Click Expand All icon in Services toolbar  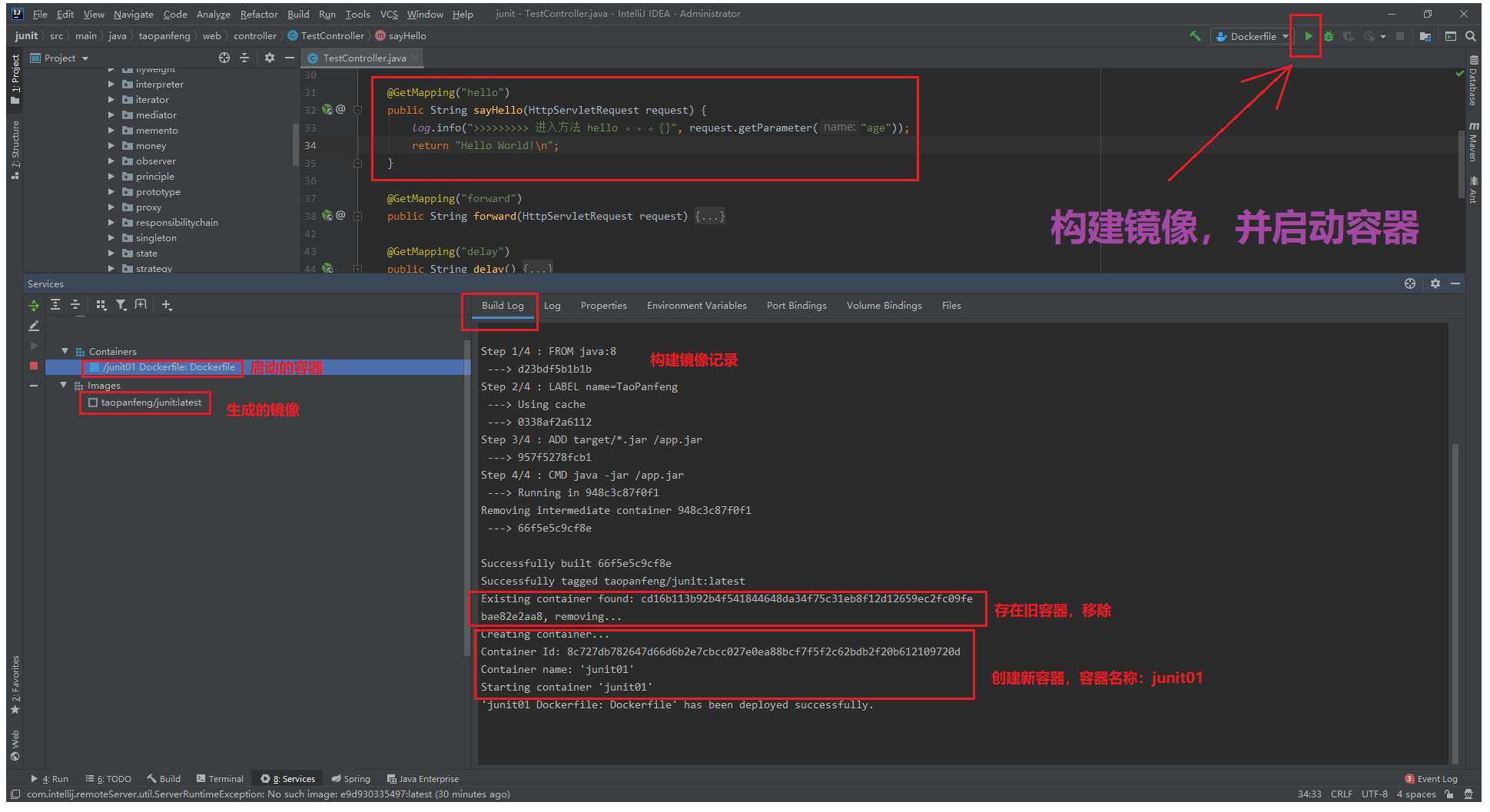tap(55, 305)
